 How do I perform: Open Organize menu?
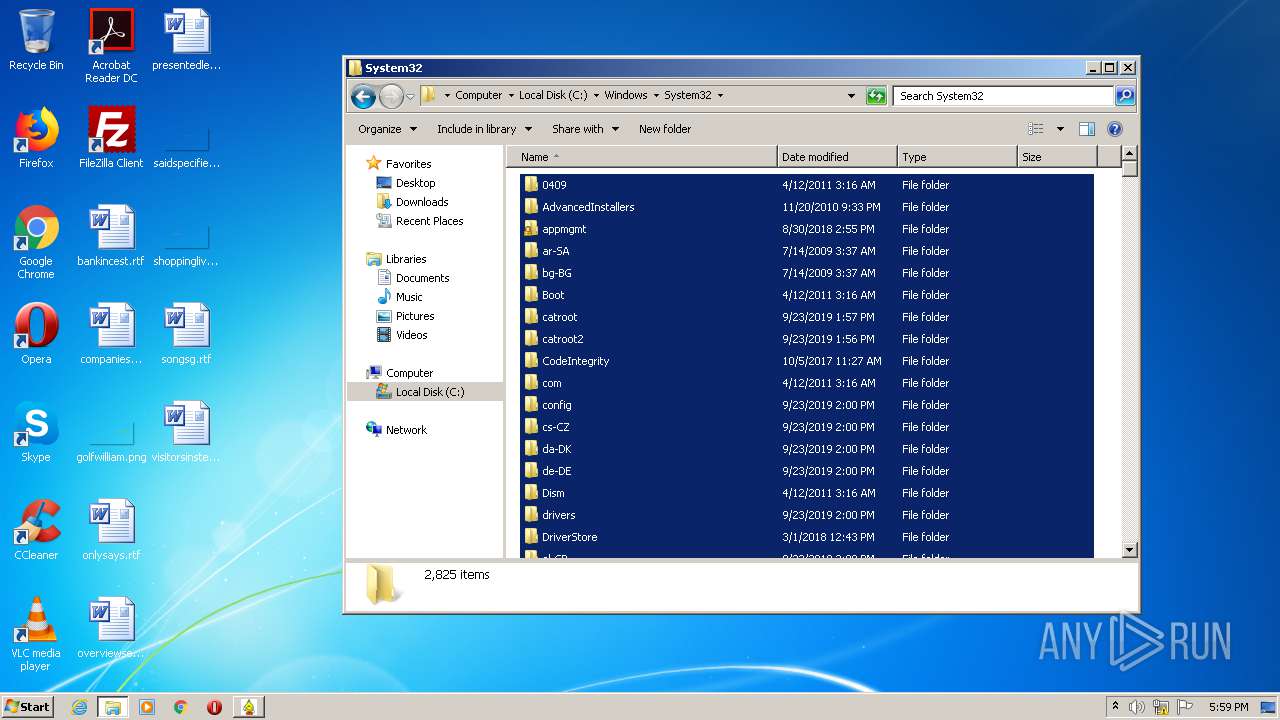(386, 129)
